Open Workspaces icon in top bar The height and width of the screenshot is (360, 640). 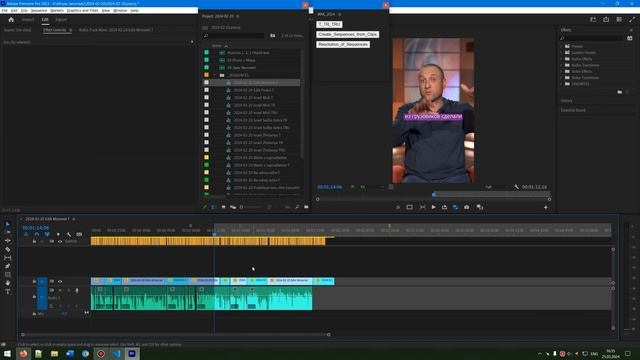point(593,20)
